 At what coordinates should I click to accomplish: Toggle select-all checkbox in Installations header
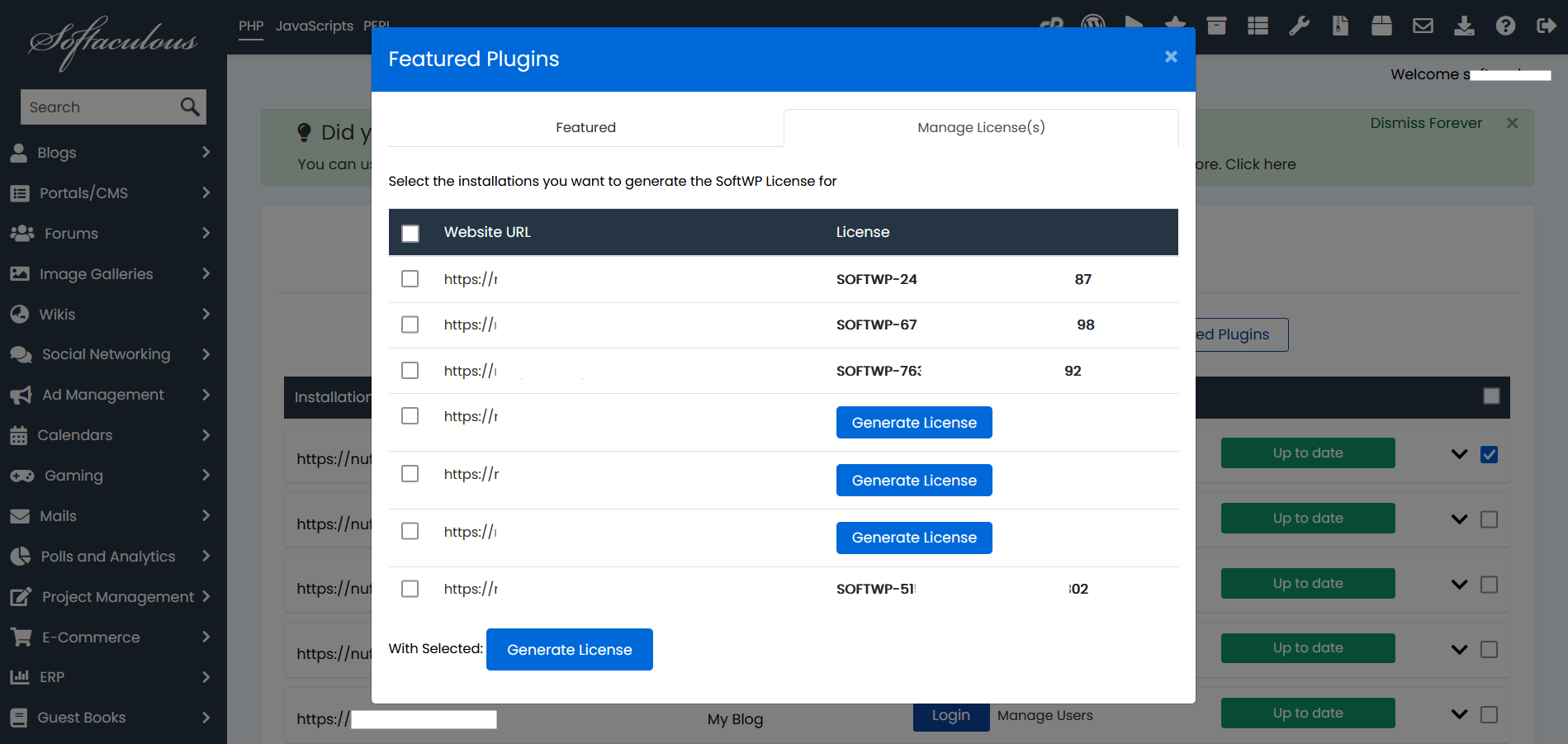coord(1491,396)
